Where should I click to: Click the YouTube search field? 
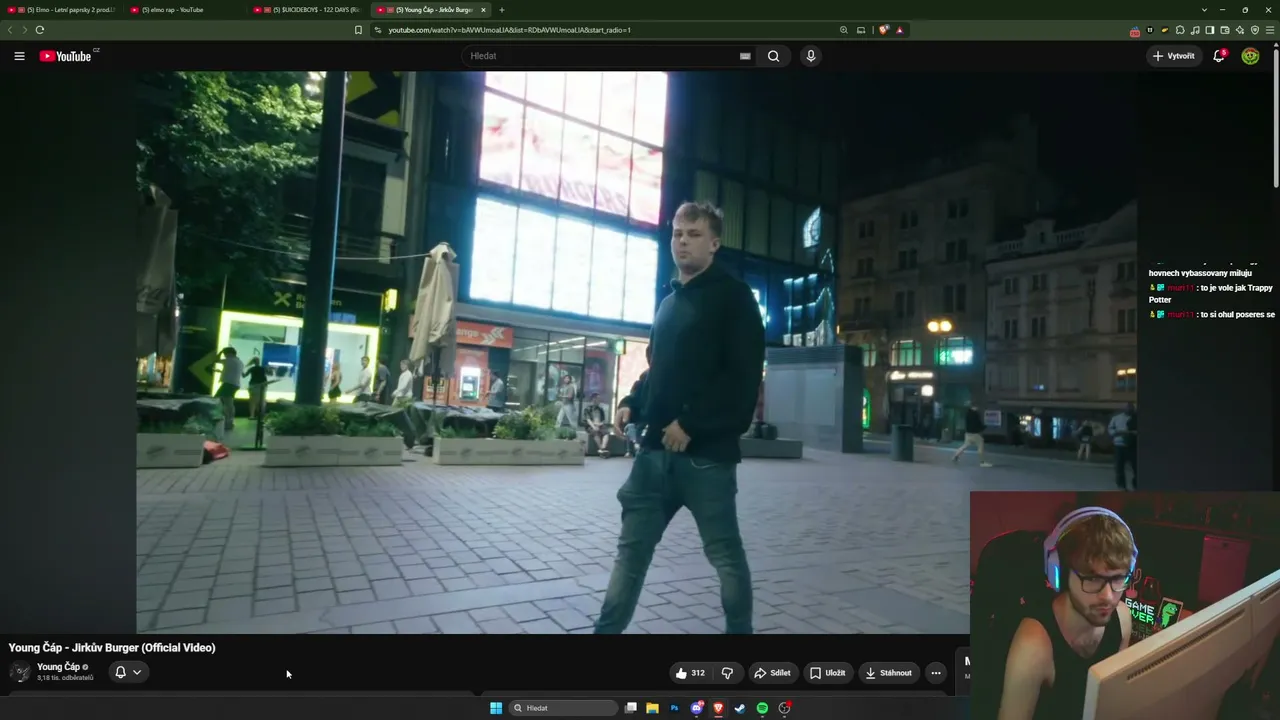point(600,56)
